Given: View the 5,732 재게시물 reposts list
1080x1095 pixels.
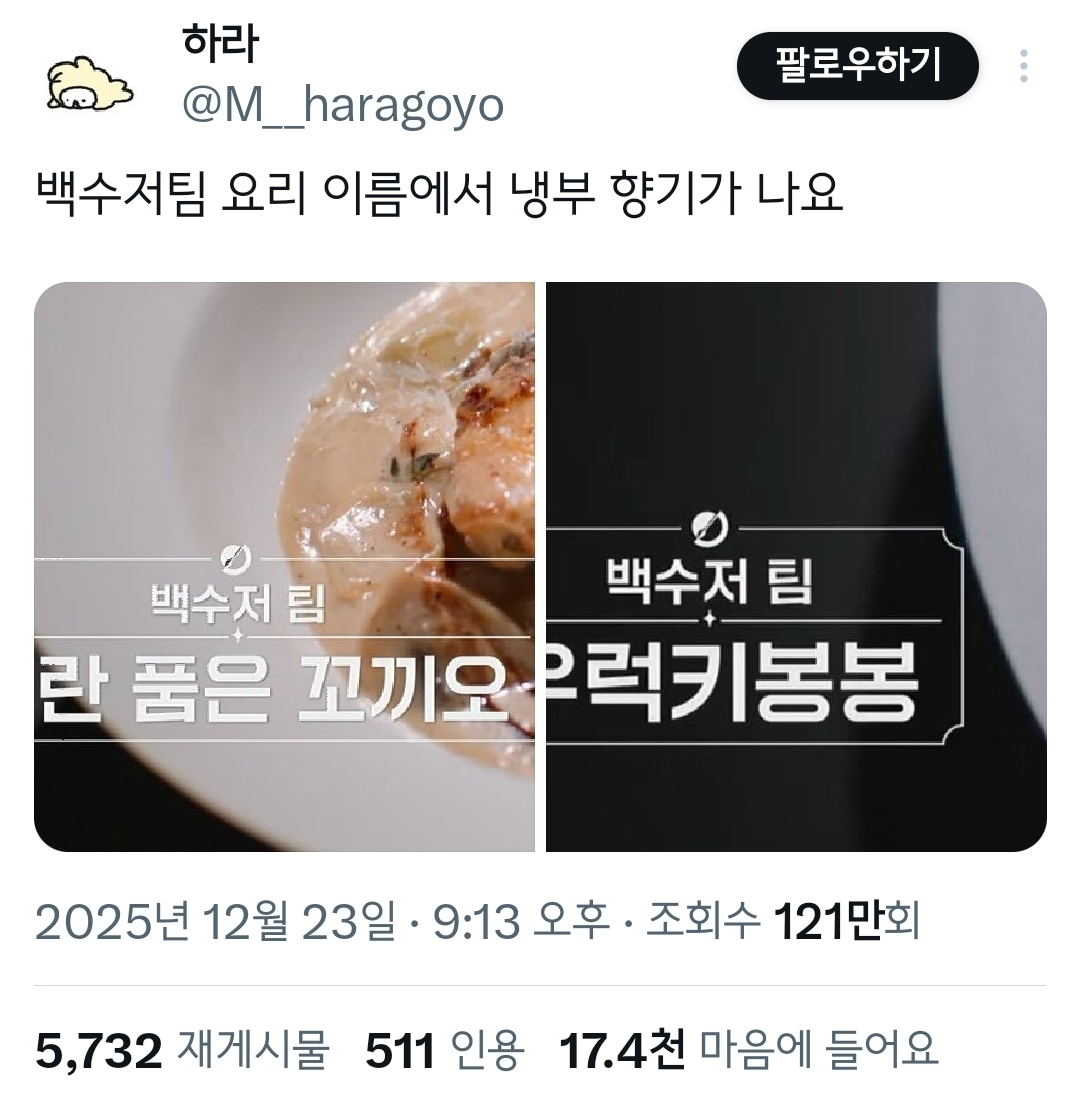Looking at the screenshot, I should pyautogui.click(x=182, y=1049).
